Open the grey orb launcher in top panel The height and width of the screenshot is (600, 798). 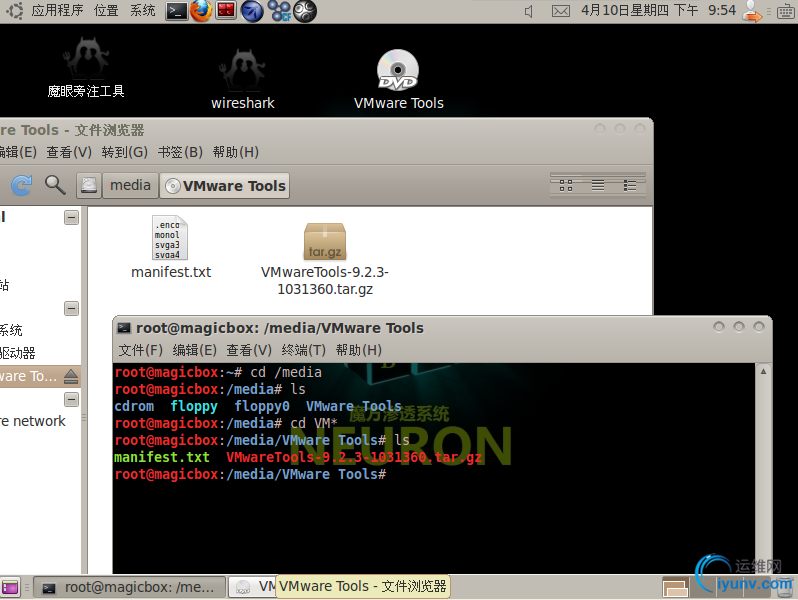pyautogui.click(x=305, y=11)
